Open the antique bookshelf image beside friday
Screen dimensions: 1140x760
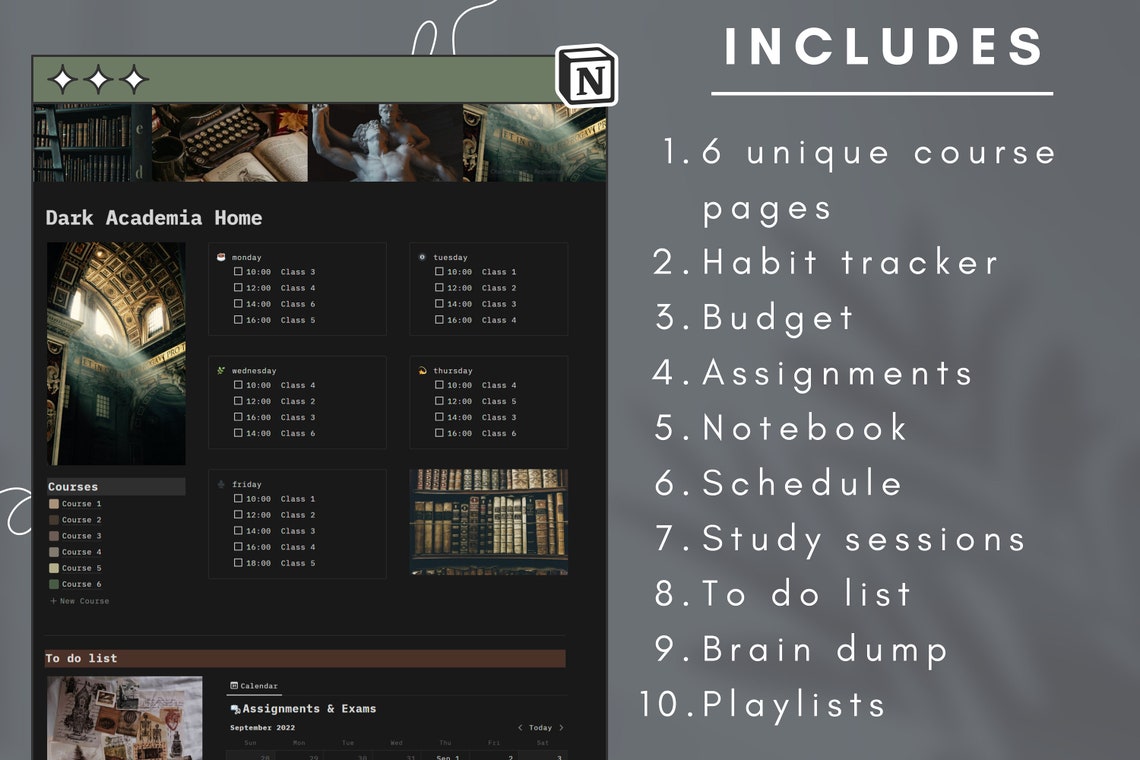(x=489, y=521)
